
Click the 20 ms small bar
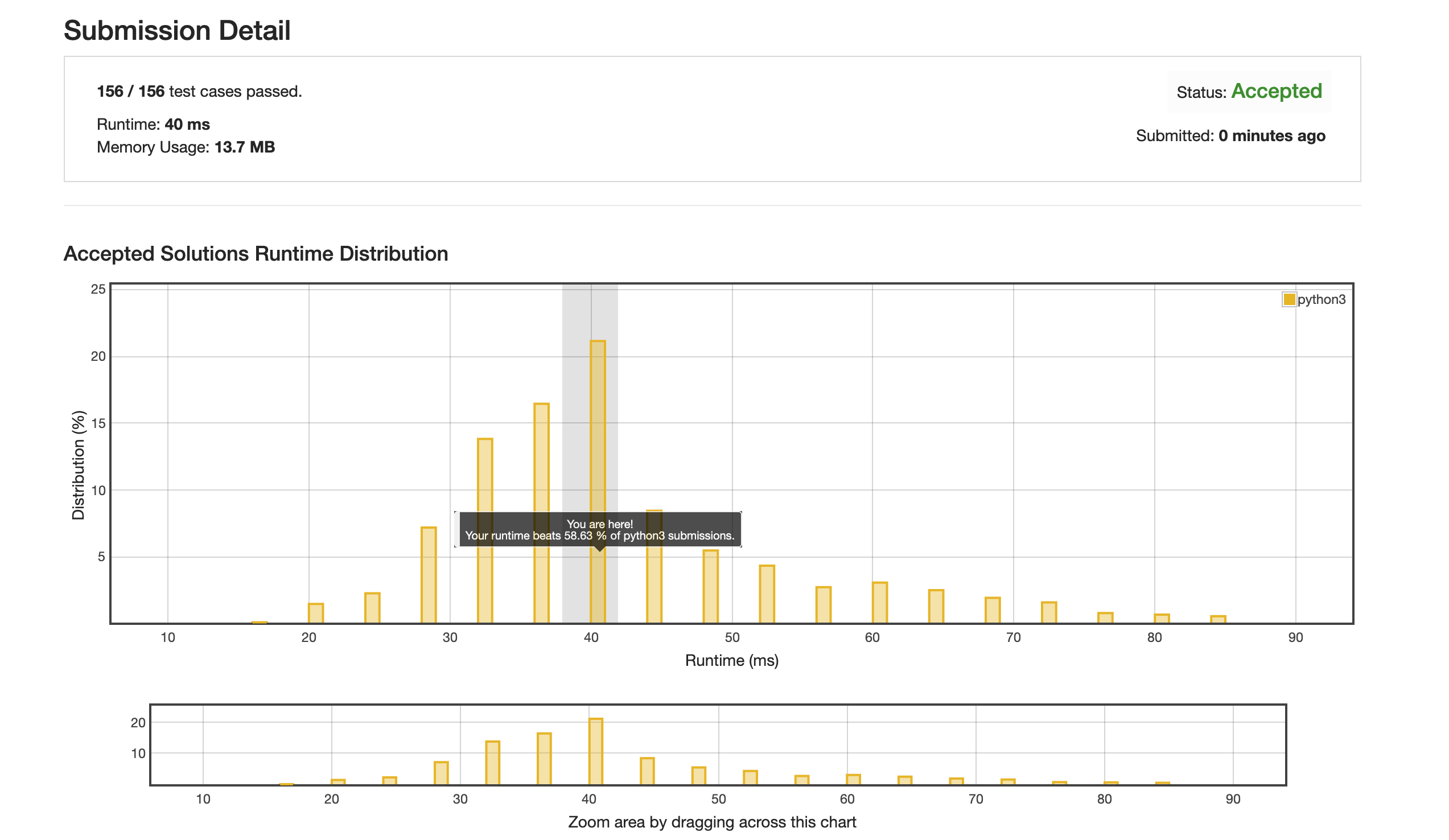pos(316,613)
